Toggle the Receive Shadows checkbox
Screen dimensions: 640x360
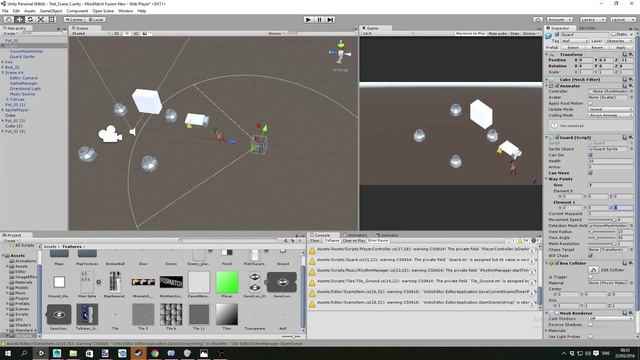590,324
